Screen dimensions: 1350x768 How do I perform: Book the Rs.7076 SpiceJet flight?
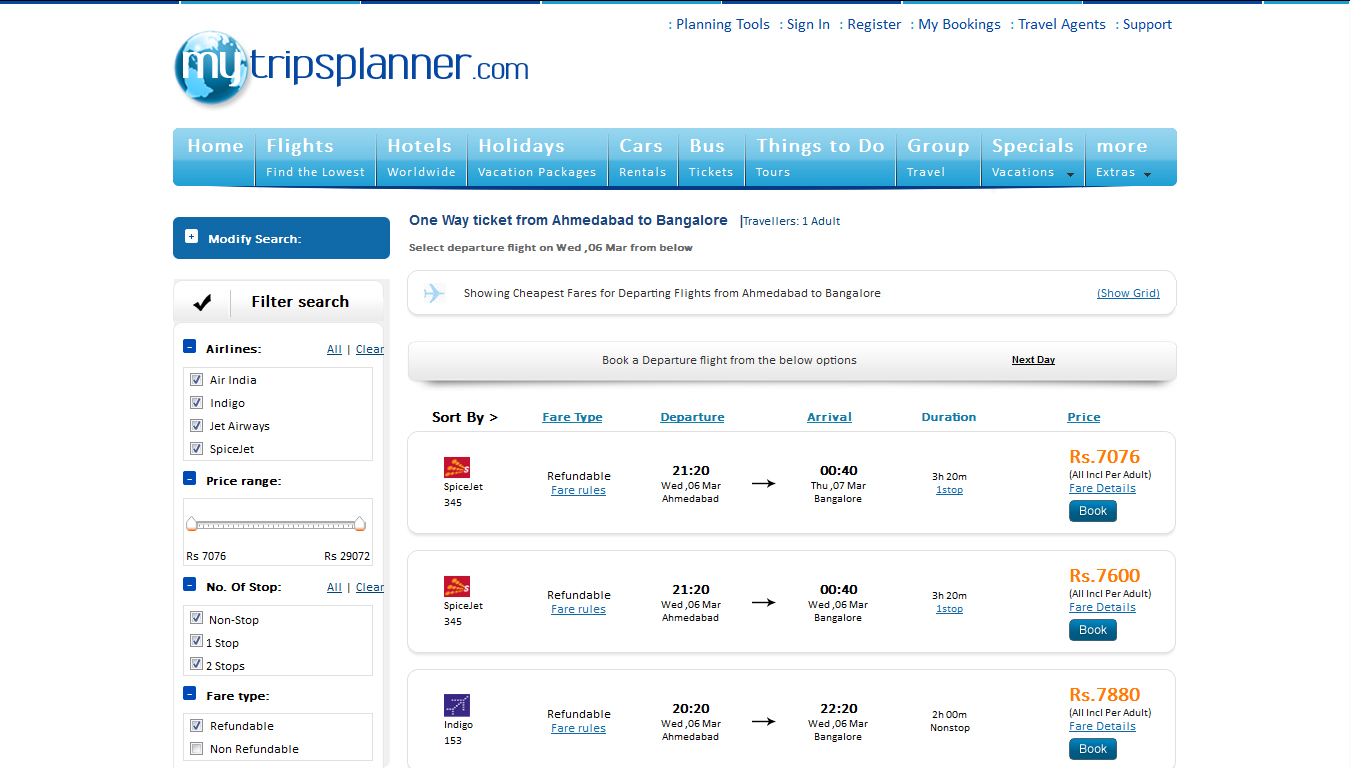point(1092,511)
